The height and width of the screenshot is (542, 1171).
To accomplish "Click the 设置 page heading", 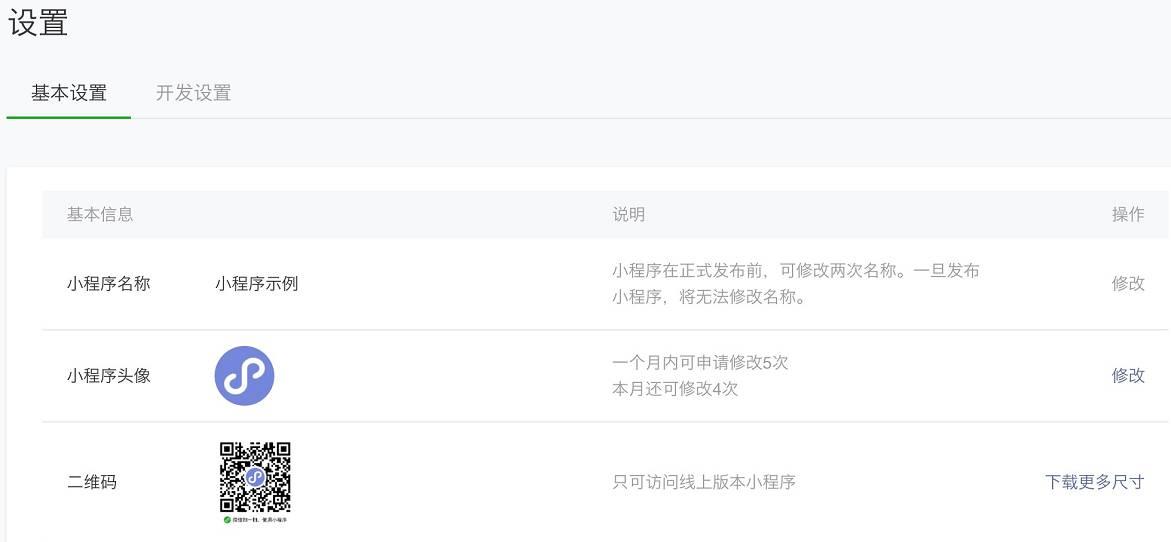I will tap(38, 23).
